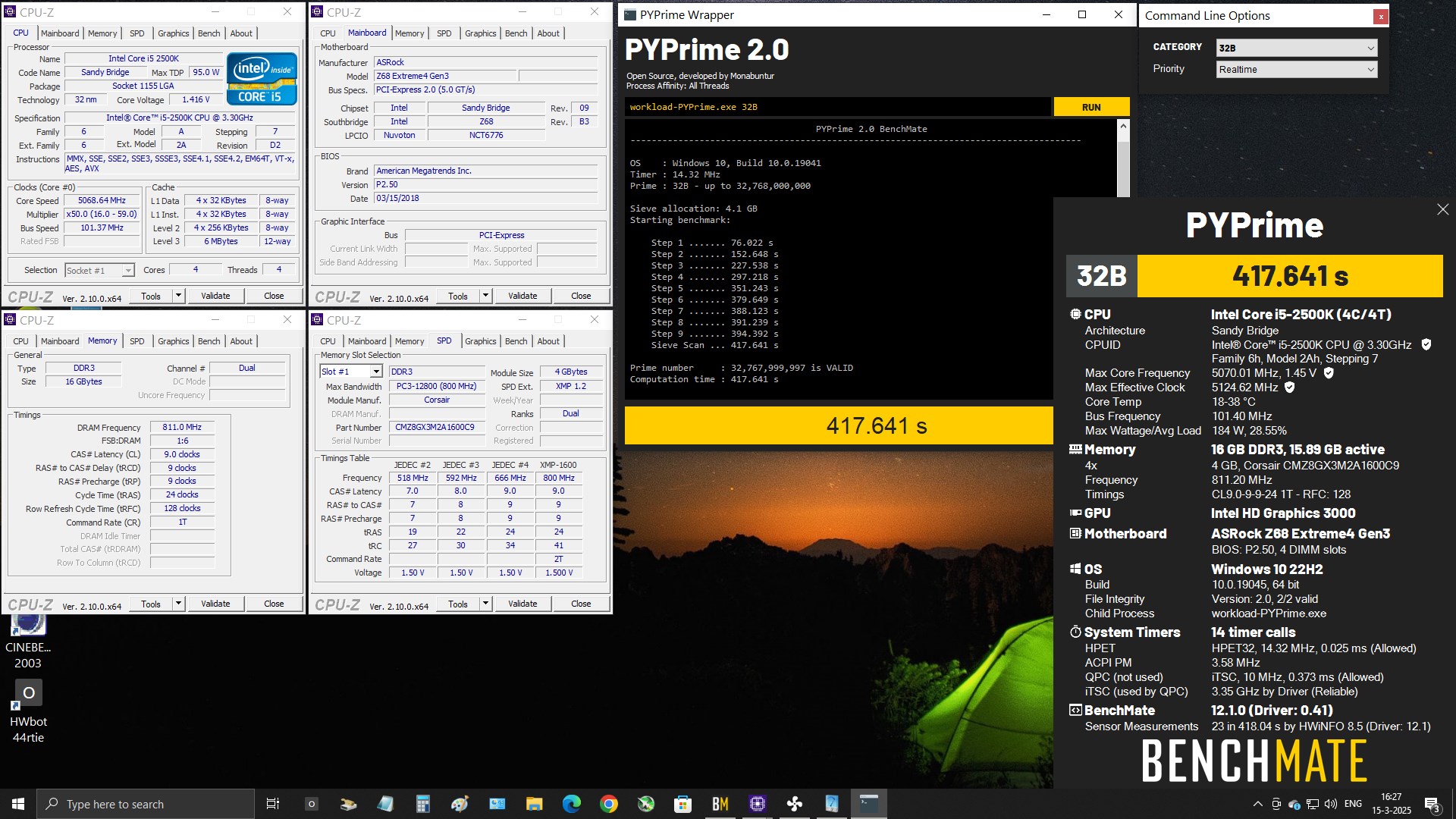Expand Tools arrow in CPU-Z Mainboard window
1456x819 pixels.
[x=486, y=296]
